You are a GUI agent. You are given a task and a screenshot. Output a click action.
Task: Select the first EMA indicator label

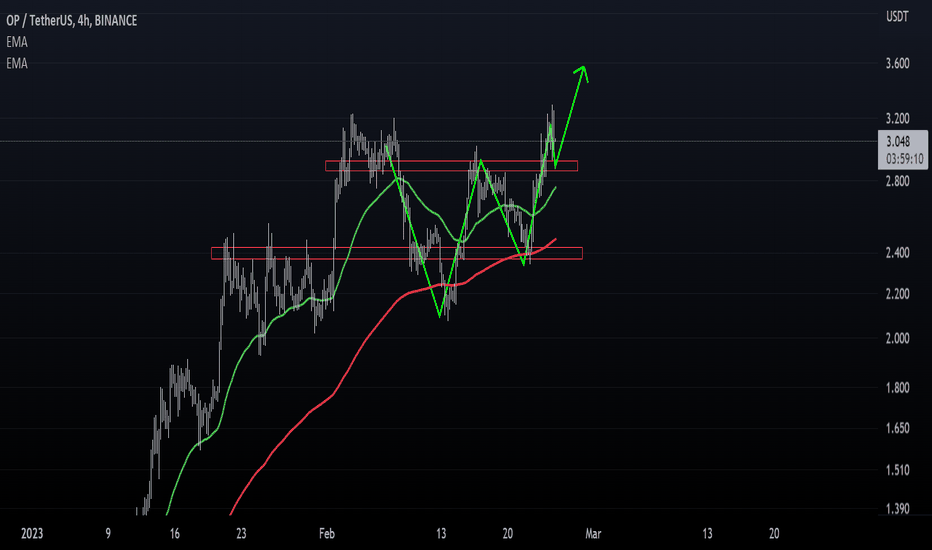pyautogui.click(x=17, y=42)
